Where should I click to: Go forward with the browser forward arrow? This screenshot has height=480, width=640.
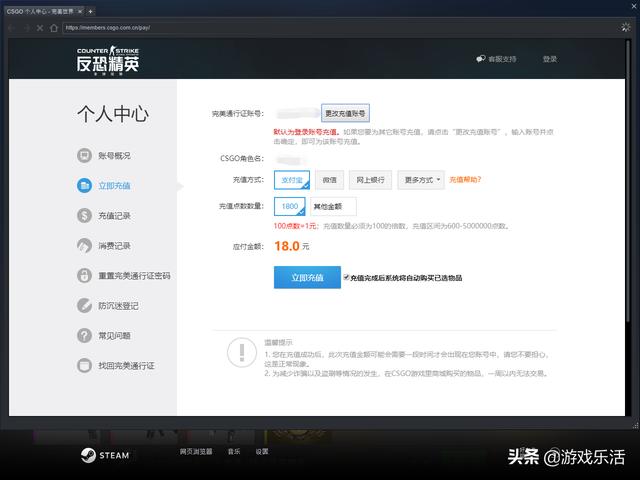26,28
